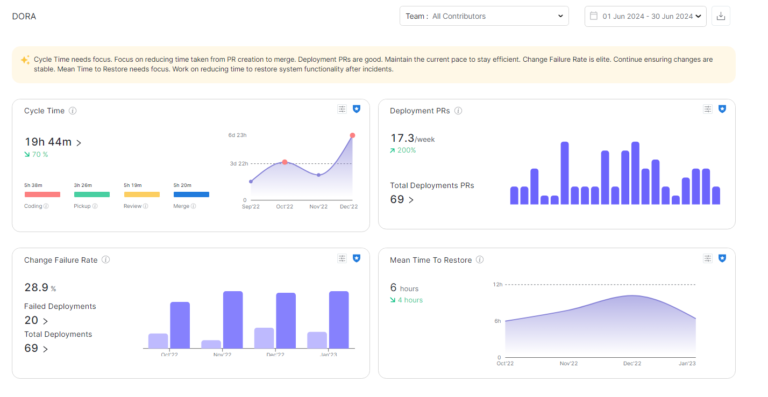
Task: Click the Merge stage info icon
Action: click(193, 206)
